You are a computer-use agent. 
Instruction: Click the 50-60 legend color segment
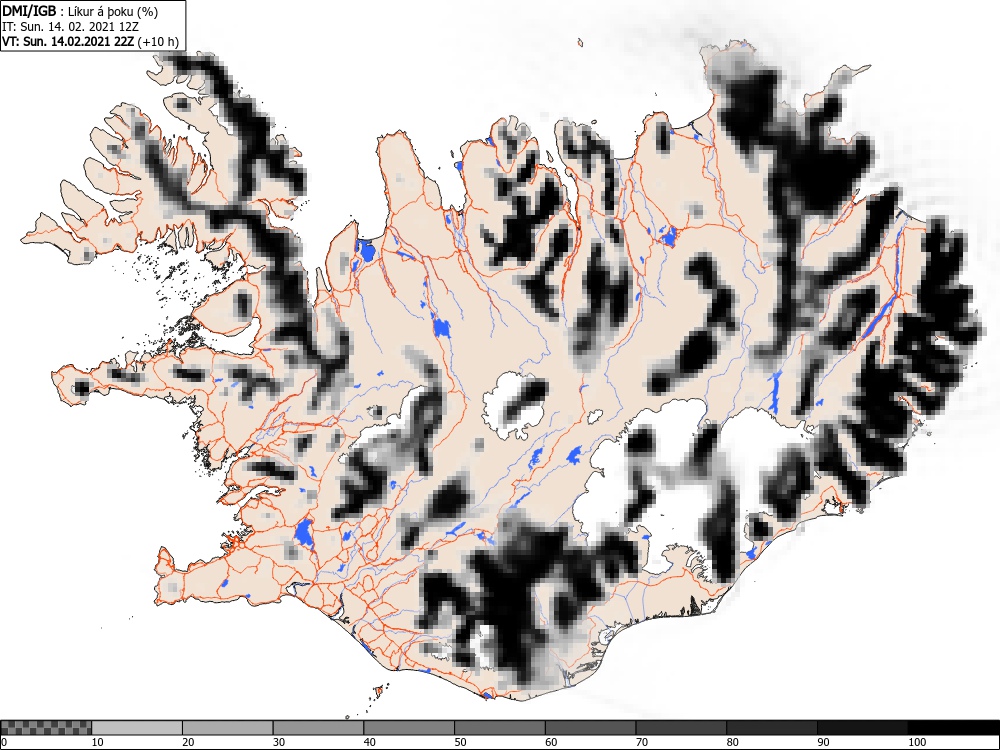point(500,728)
